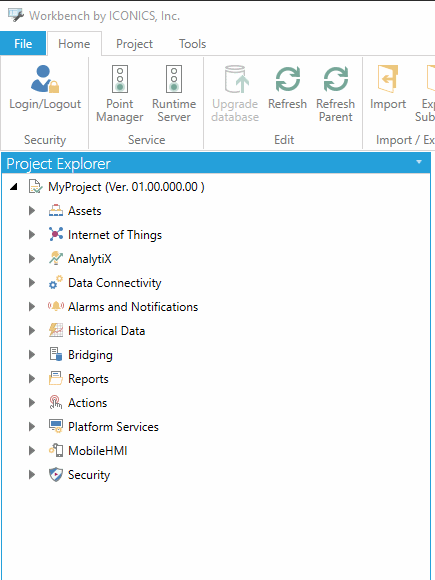Expand the Assets tree node
Viewport: 435px width, 580px height.
pos(32,211)
